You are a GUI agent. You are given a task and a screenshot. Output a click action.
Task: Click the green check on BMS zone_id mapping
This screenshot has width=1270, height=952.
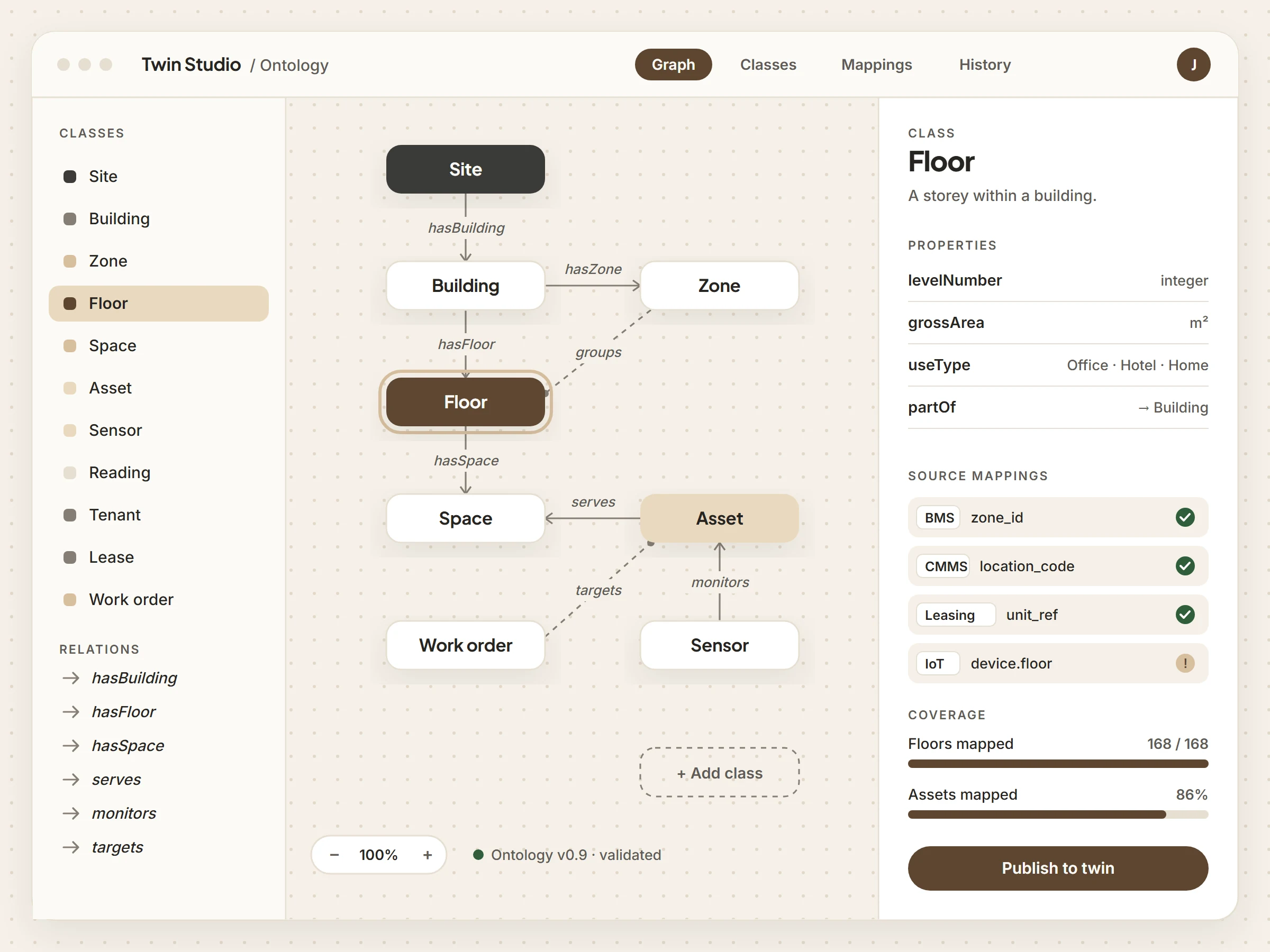(x=1184, y=518)
